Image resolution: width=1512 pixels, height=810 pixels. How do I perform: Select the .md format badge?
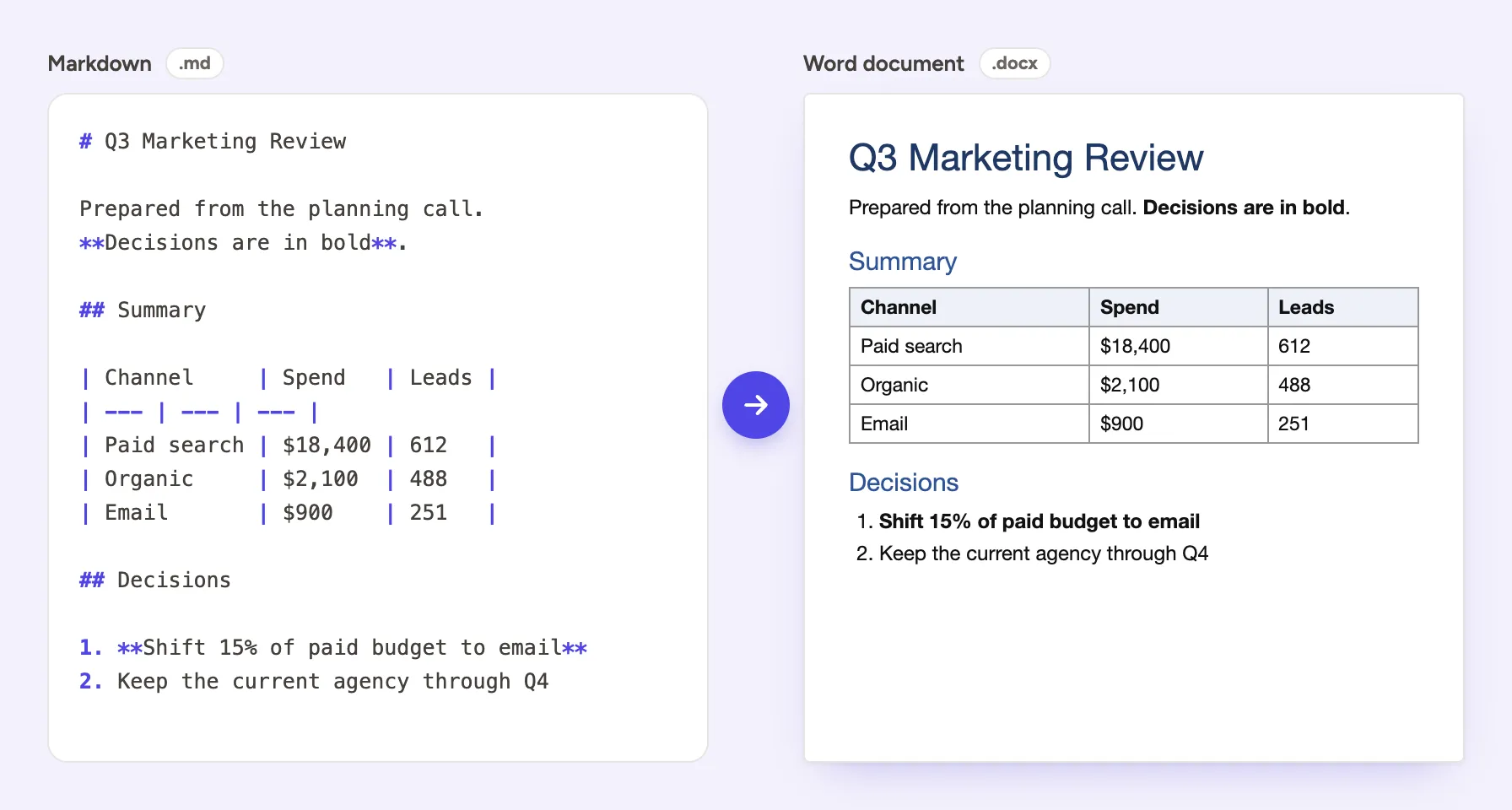pos(195,63)
